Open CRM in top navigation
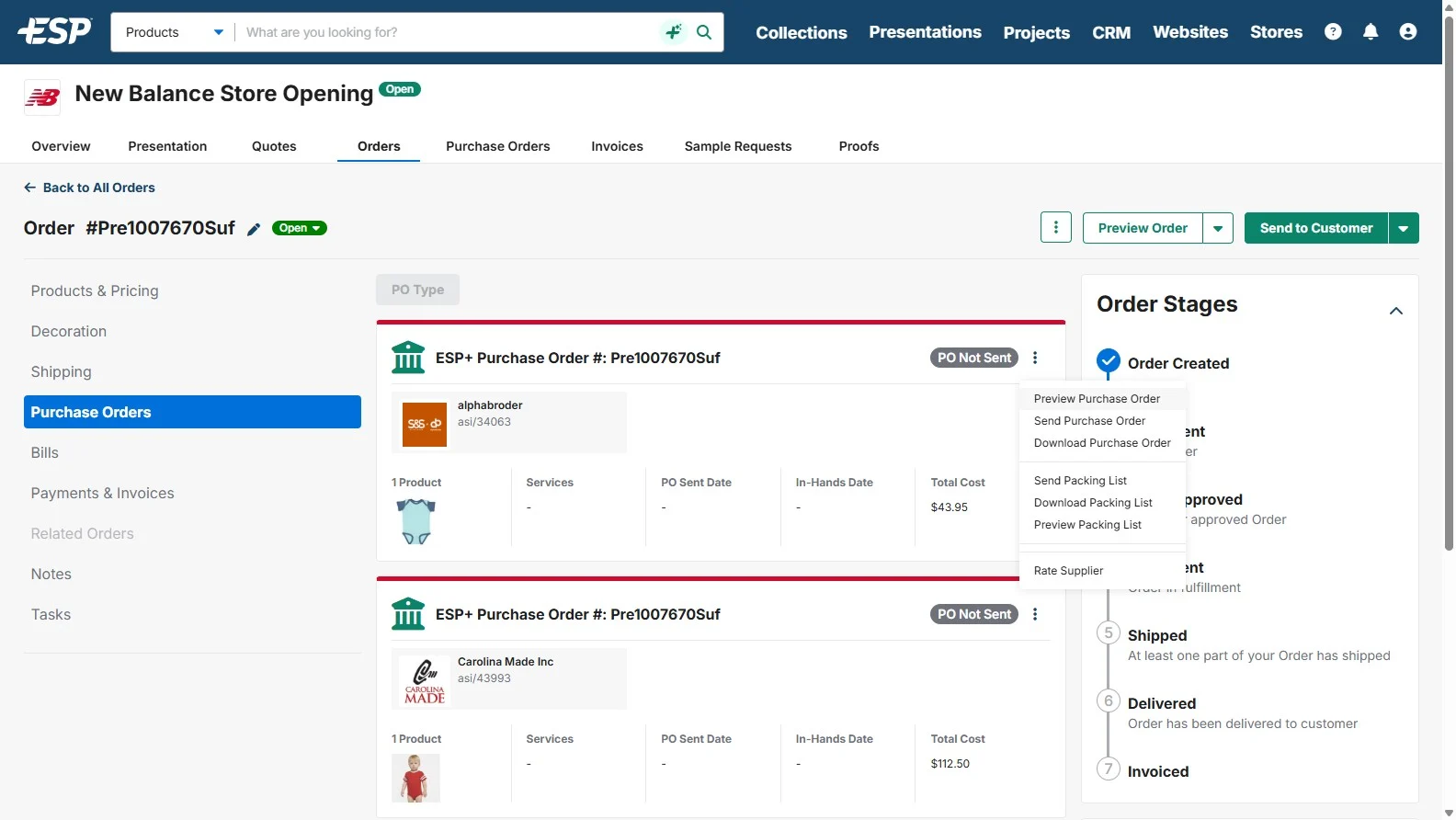Image resolution: width=1456 pixels, height=820 pixels. click(1111, 32)
